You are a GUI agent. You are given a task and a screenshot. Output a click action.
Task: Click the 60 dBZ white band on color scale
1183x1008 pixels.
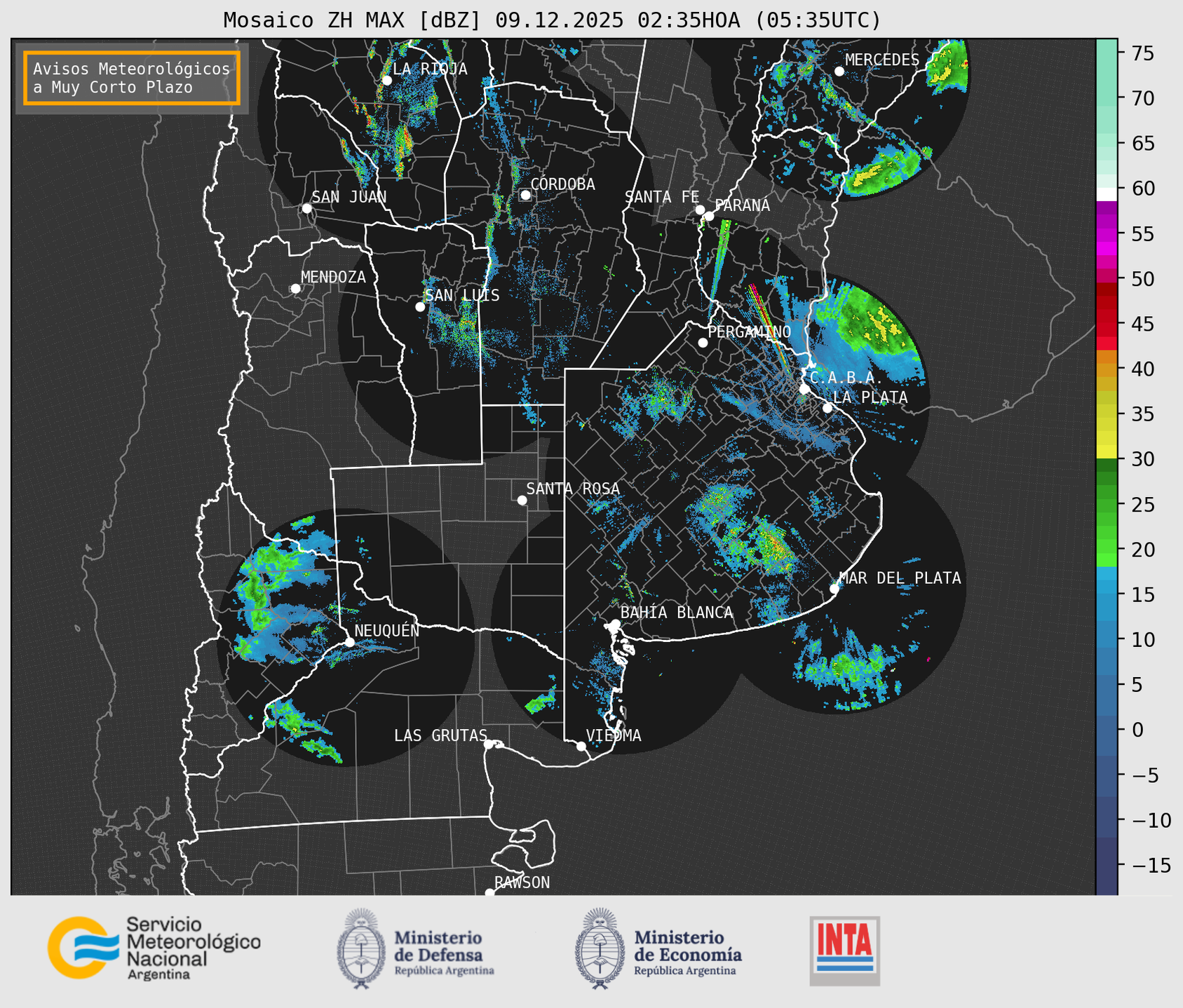pyautogui.click(x=1107, y=194)
